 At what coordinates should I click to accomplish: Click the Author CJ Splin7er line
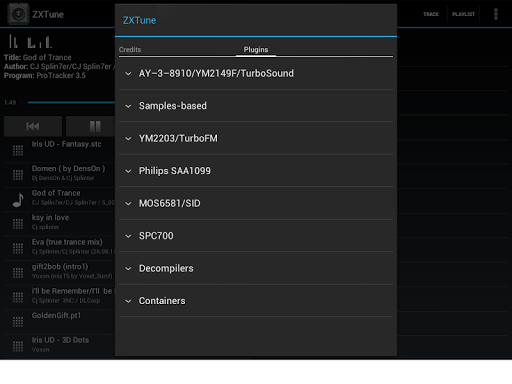pyautogui.click(x=59, y=66)
